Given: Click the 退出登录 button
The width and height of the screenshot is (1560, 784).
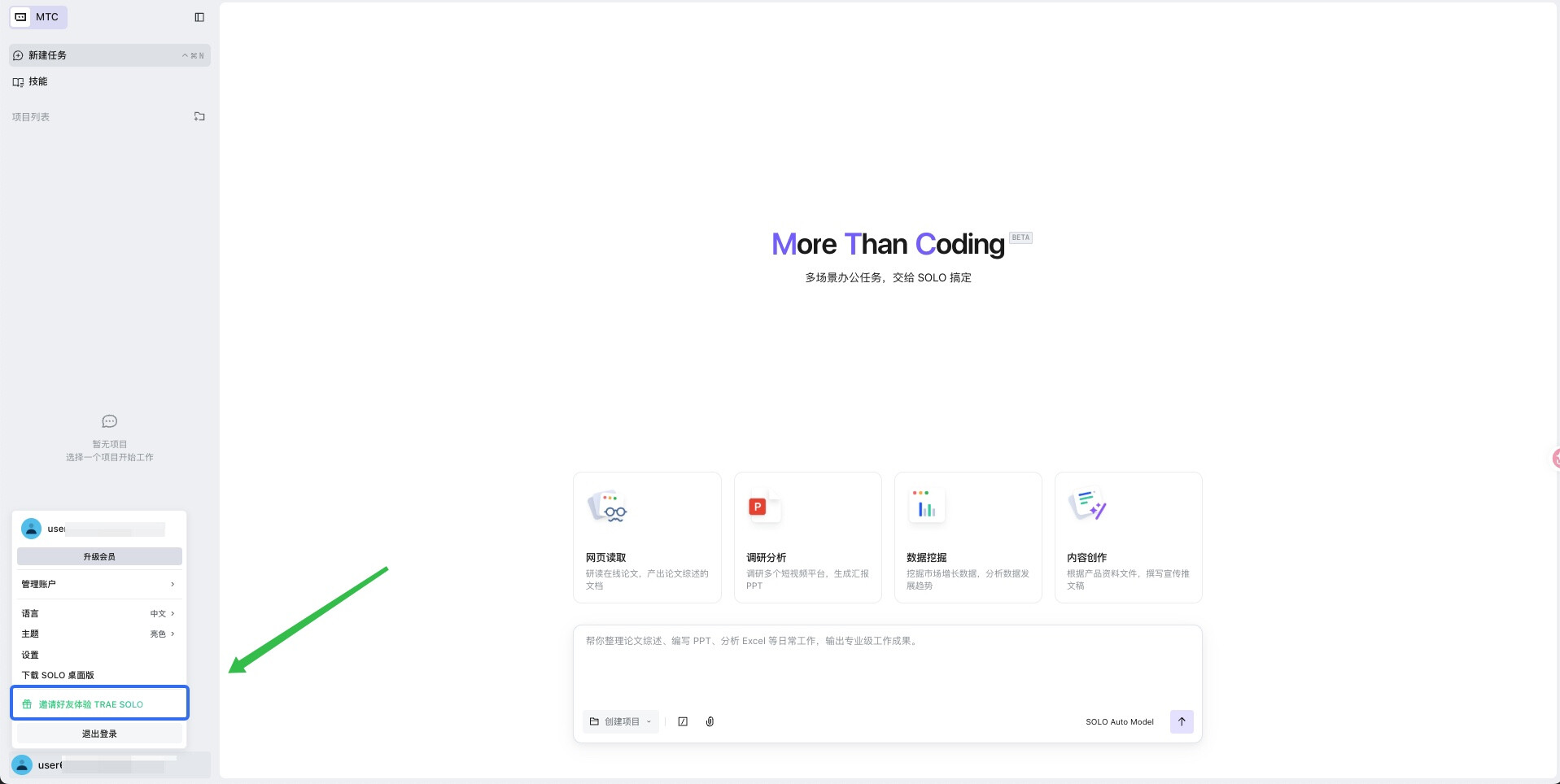Looking at the screenshot, I should pos(99,734).
